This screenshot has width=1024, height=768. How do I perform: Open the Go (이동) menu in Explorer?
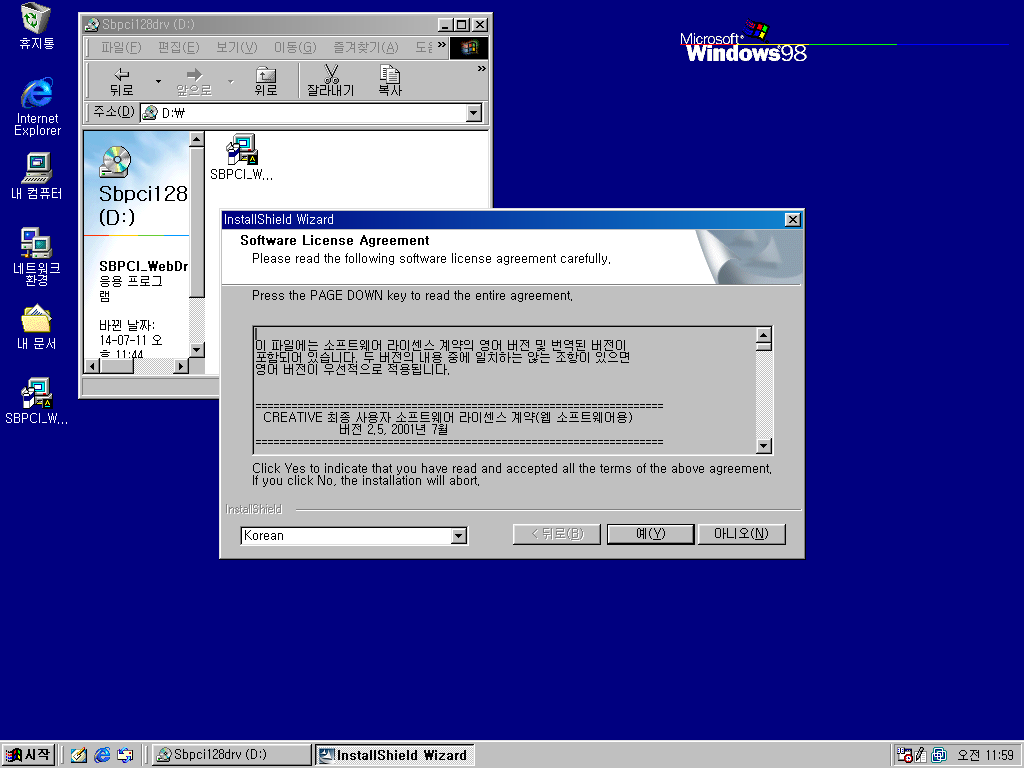point(295,48)
